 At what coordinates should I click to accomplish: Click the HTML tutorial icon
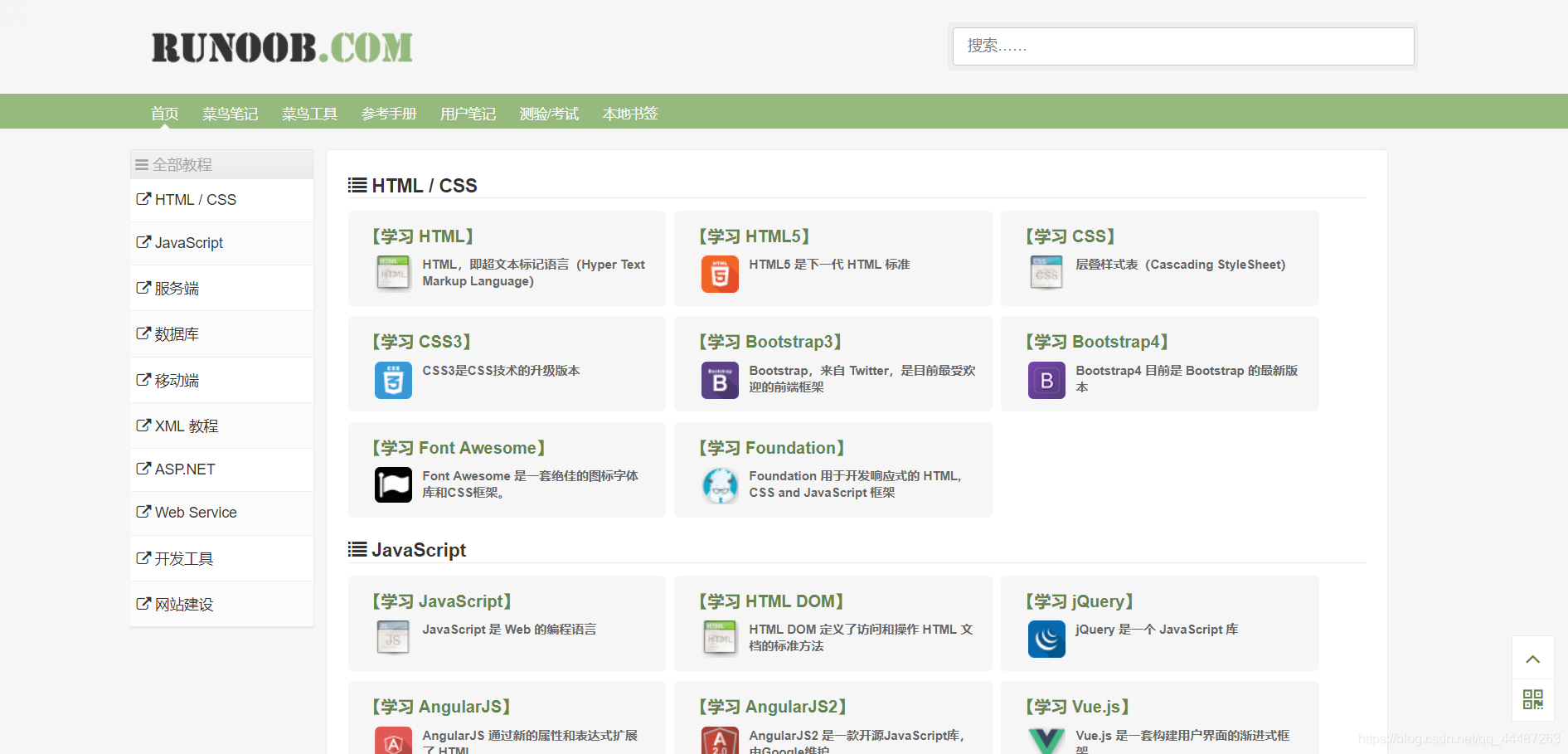click(x=393, y=274)
